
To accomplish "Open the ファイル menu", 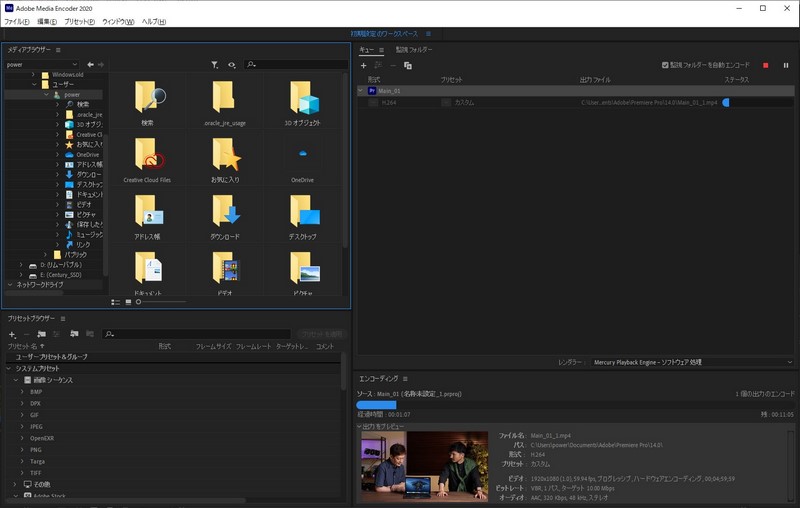I will pyautogui.click(x=17, y=22).
